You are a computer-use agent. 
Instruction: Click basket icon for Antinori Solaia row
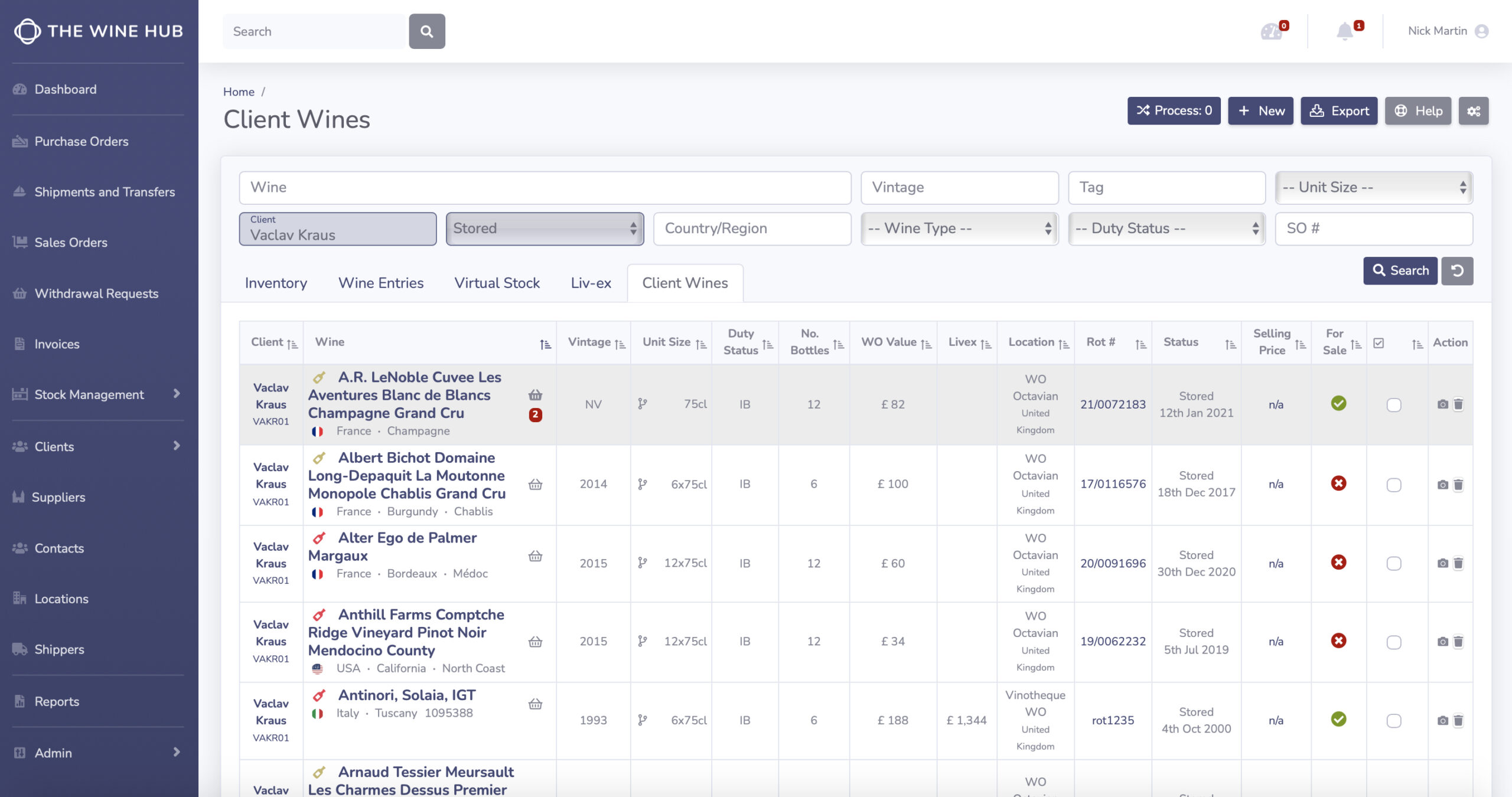[535, 704]
